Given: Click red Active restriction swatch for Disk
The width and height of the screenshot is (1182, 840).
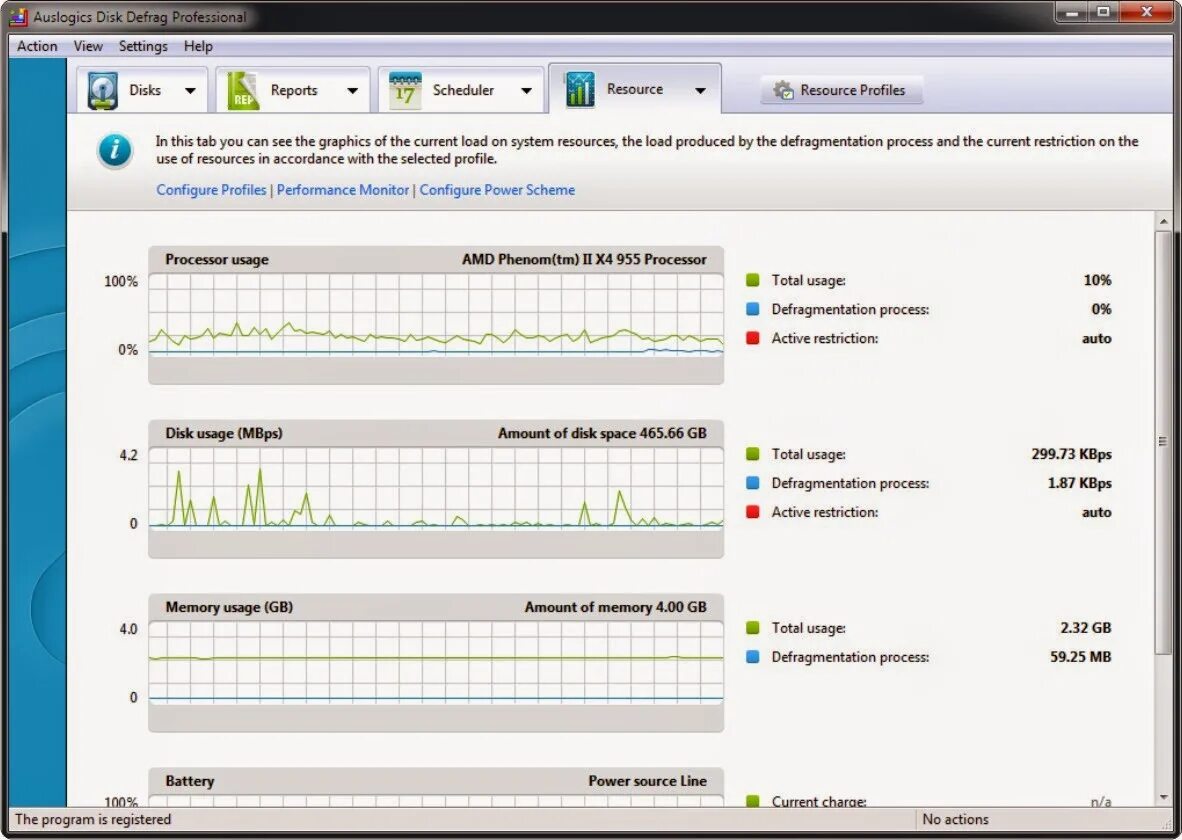Looking at the screenshot, I should (x=752, y=512).
